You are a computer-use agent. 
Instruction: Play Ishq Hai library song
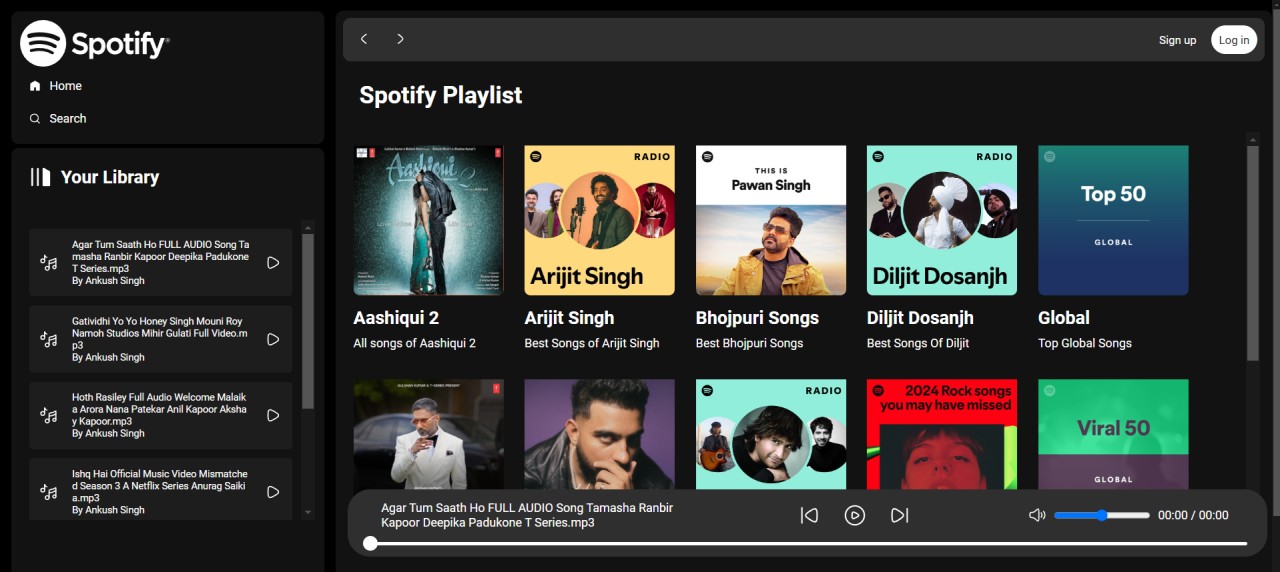273,492
